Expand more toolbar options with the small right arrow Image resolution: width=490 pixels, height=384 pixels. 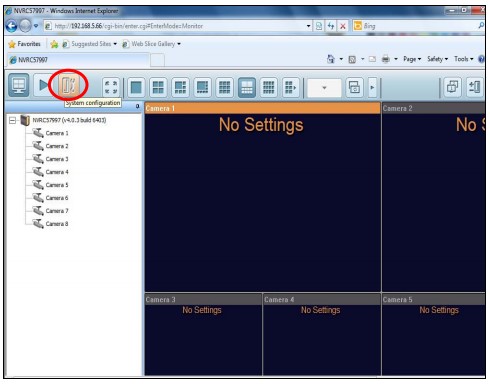pos(372,88)
